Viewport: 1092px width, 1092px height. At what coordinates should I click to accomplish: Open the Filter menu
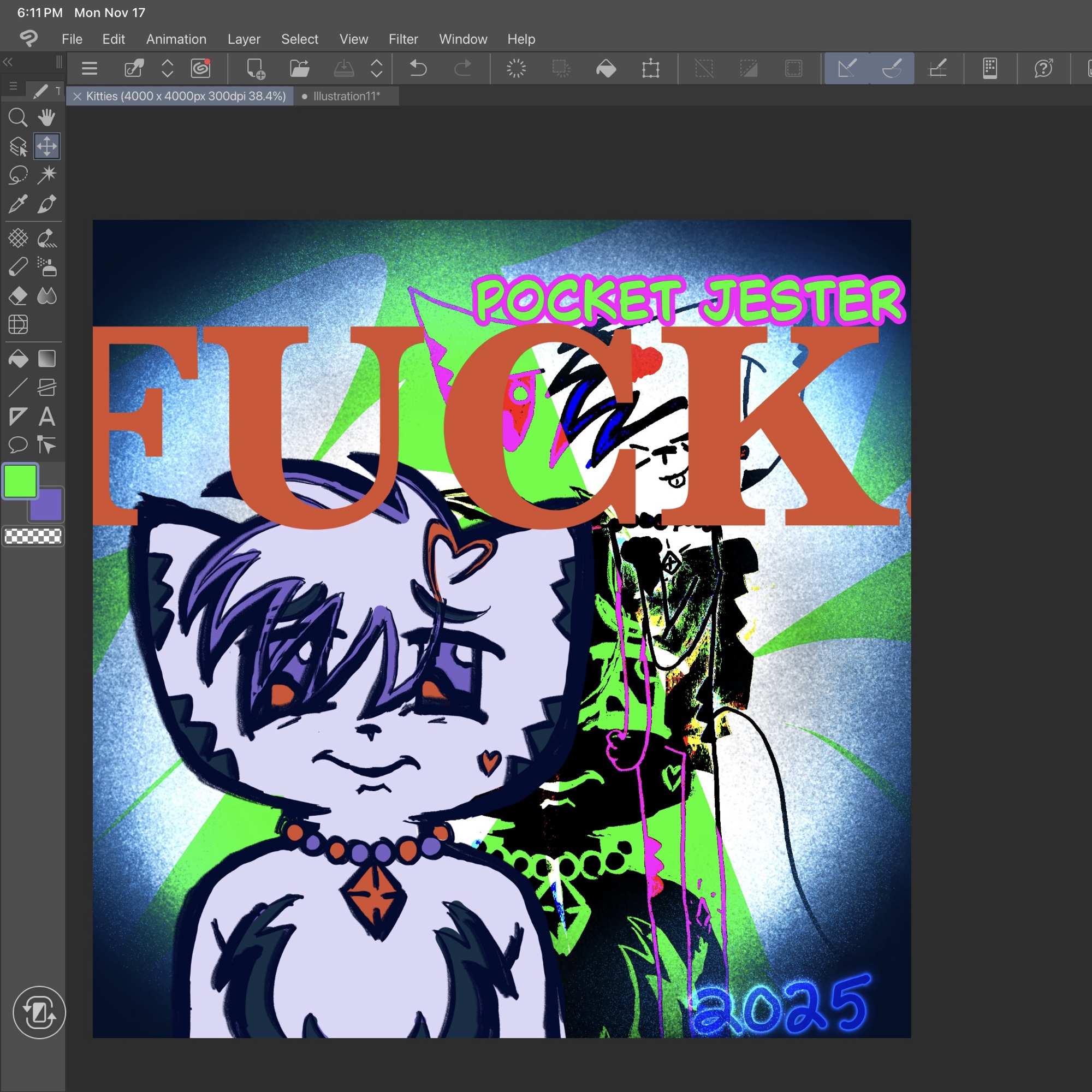point(403,39)
